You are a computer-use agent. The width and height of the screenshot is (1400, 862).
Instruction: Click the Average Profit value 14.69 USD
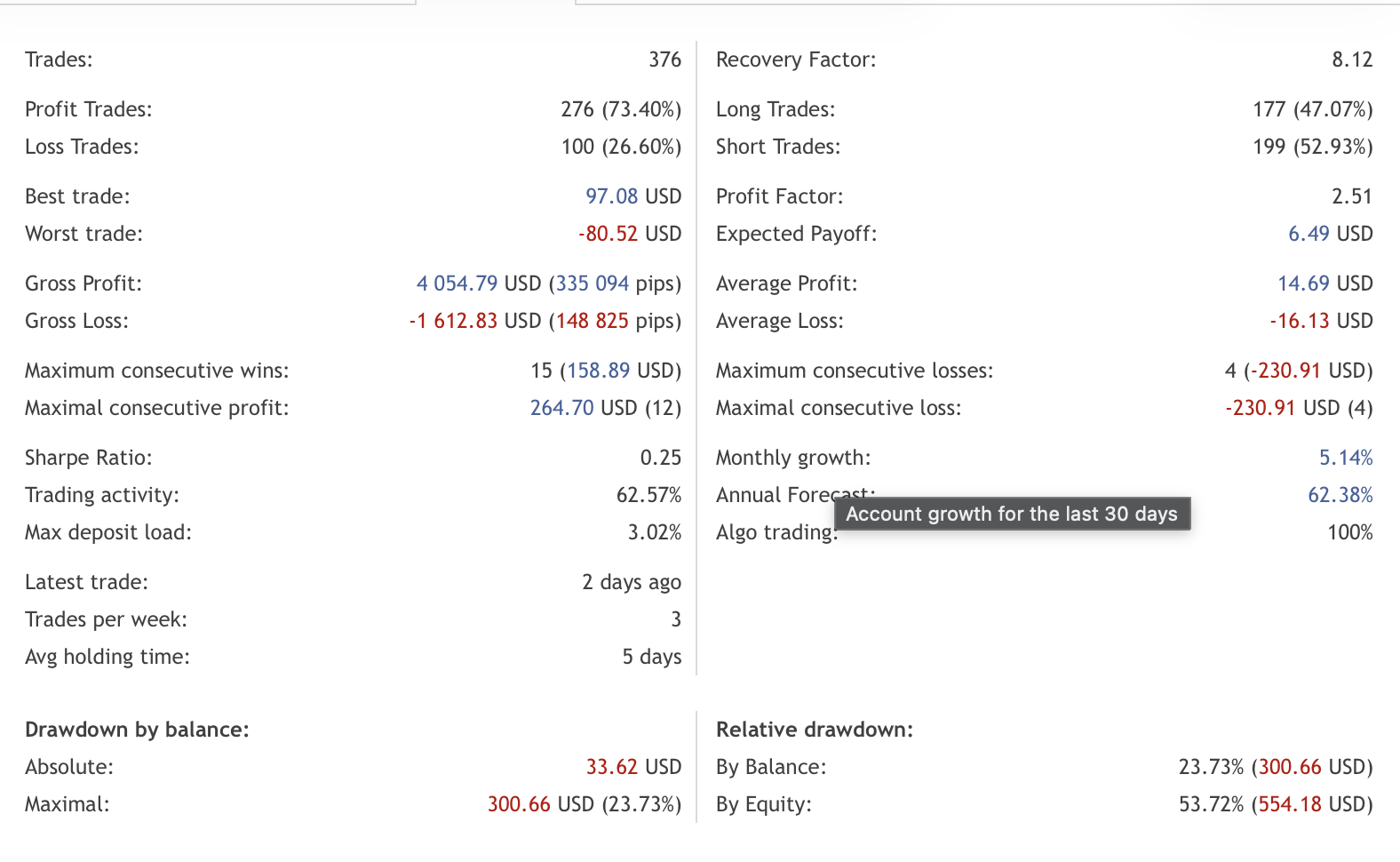(x=1302, y=283)
